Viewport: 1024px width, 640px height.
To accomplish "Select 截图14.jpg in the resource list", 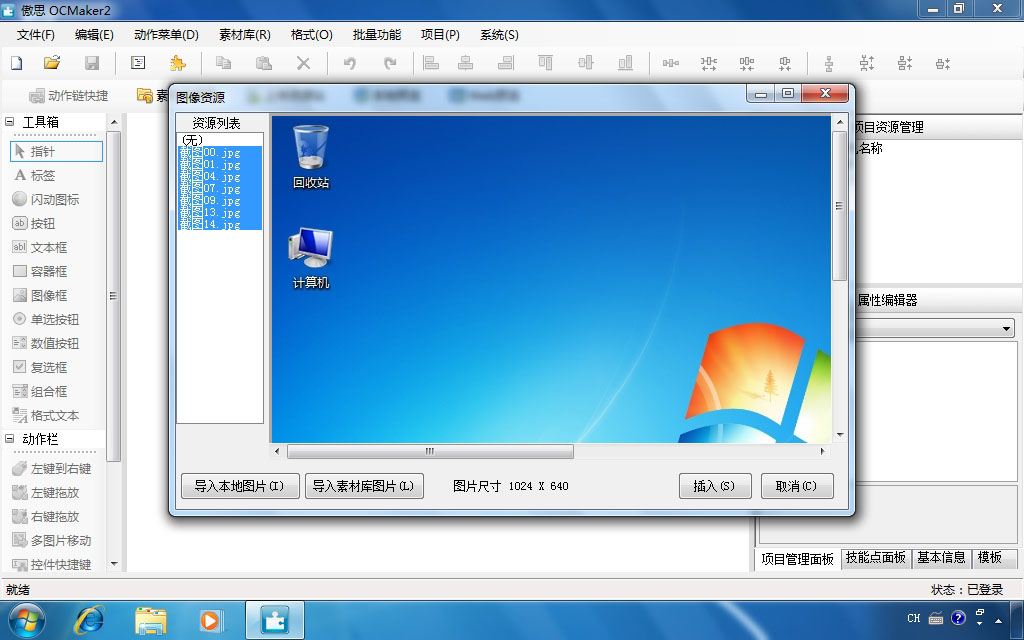I will (220, 225).
